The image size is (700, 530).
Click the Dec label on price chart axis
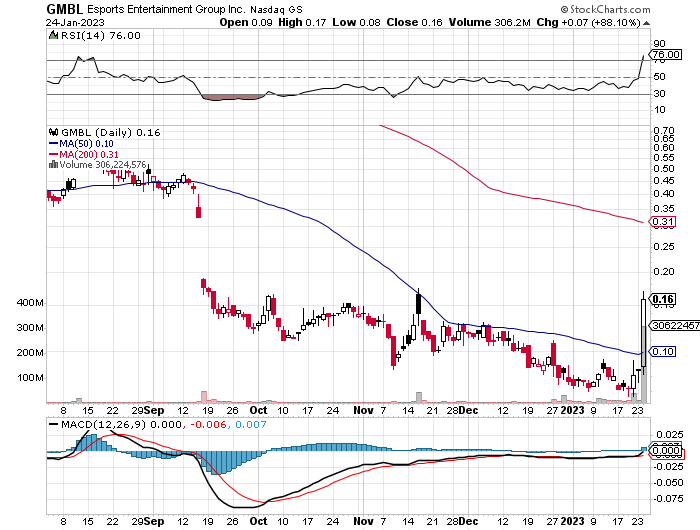[x=468, y=410]
